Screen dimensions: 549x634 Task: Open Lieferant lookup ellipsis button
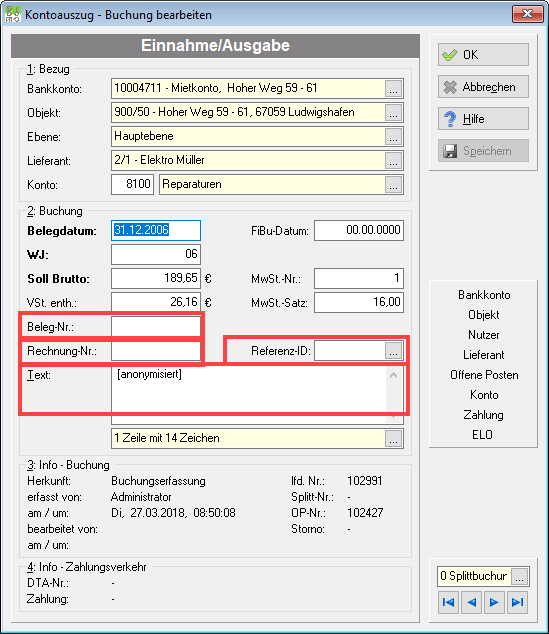(x=393, y=161)
